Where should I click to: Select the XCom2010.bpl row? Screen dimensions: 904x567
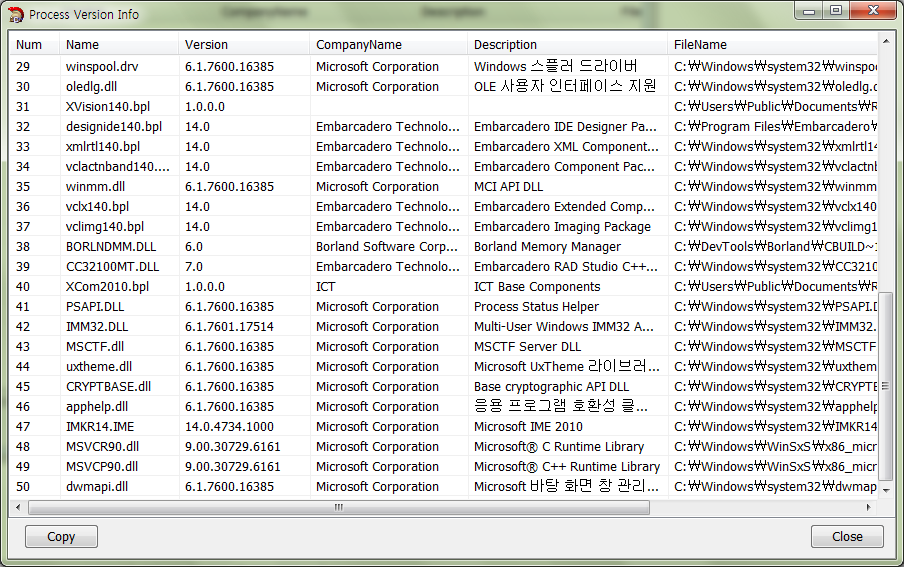pyautogui.click(x=444, y=287)
